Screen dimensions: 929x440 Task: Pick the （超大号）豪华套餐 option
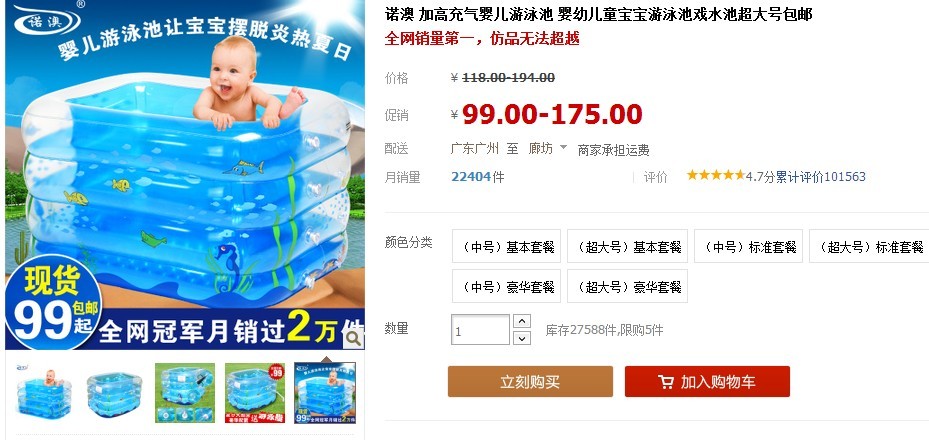pyautogui.click(x=627, y=287)
